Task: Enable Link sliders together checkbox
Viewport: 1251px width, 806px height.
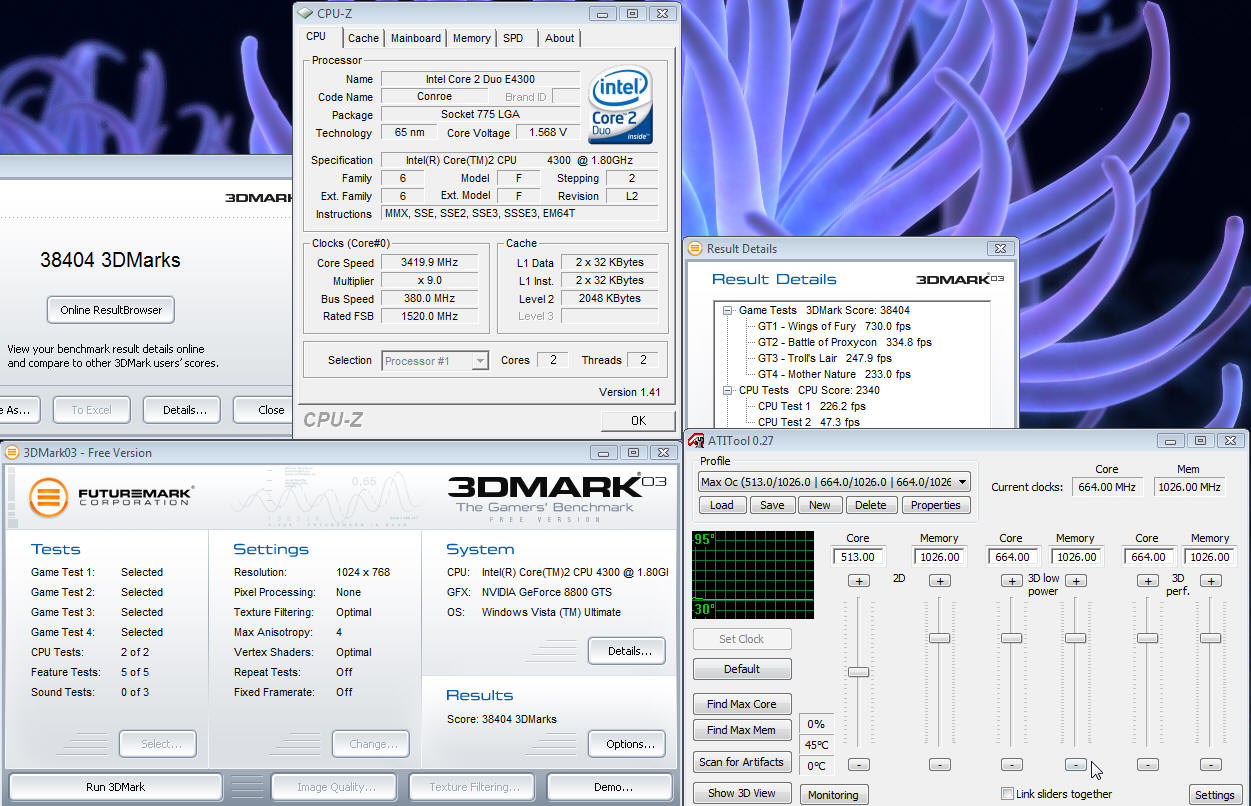Action: [x=1007, y=794]
